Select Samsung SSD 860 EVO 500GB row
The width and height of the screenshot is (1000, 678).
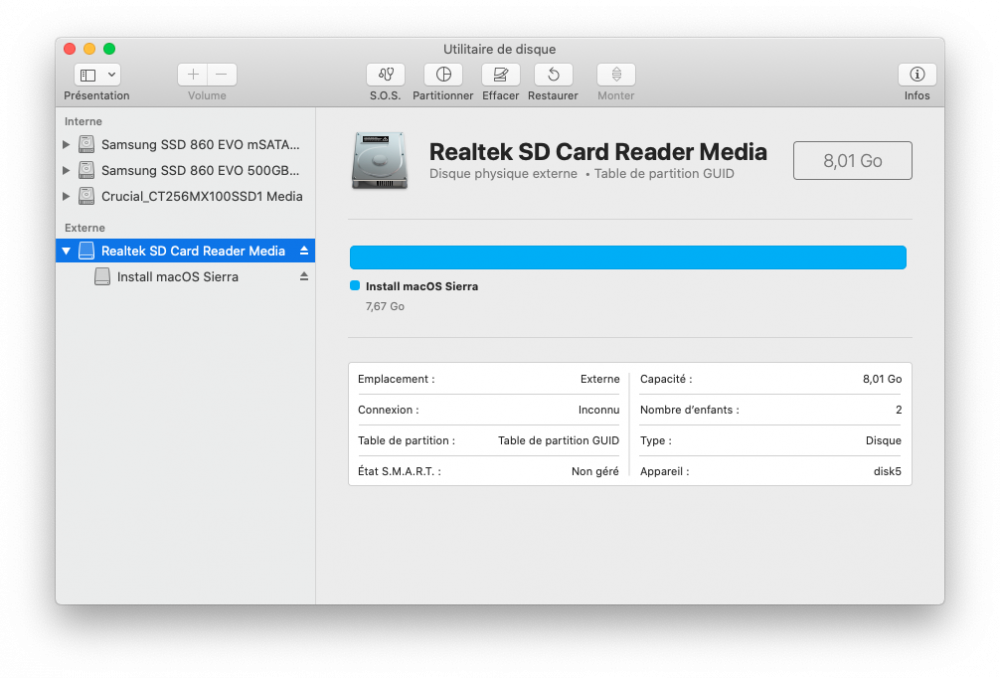pyautogui.click(x=186, y=170)
